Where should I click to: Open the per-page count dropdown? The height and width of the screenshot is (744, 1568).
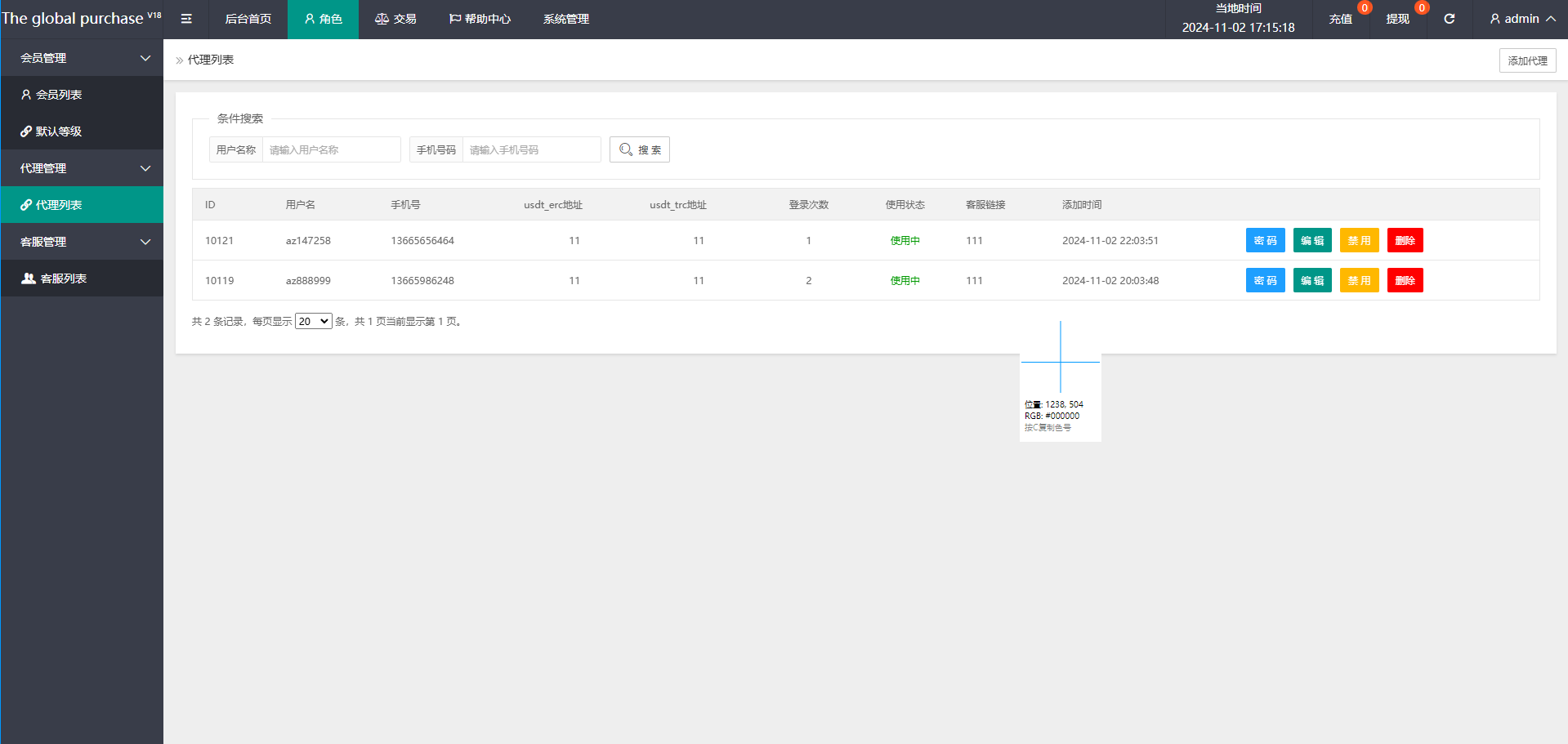313,322
